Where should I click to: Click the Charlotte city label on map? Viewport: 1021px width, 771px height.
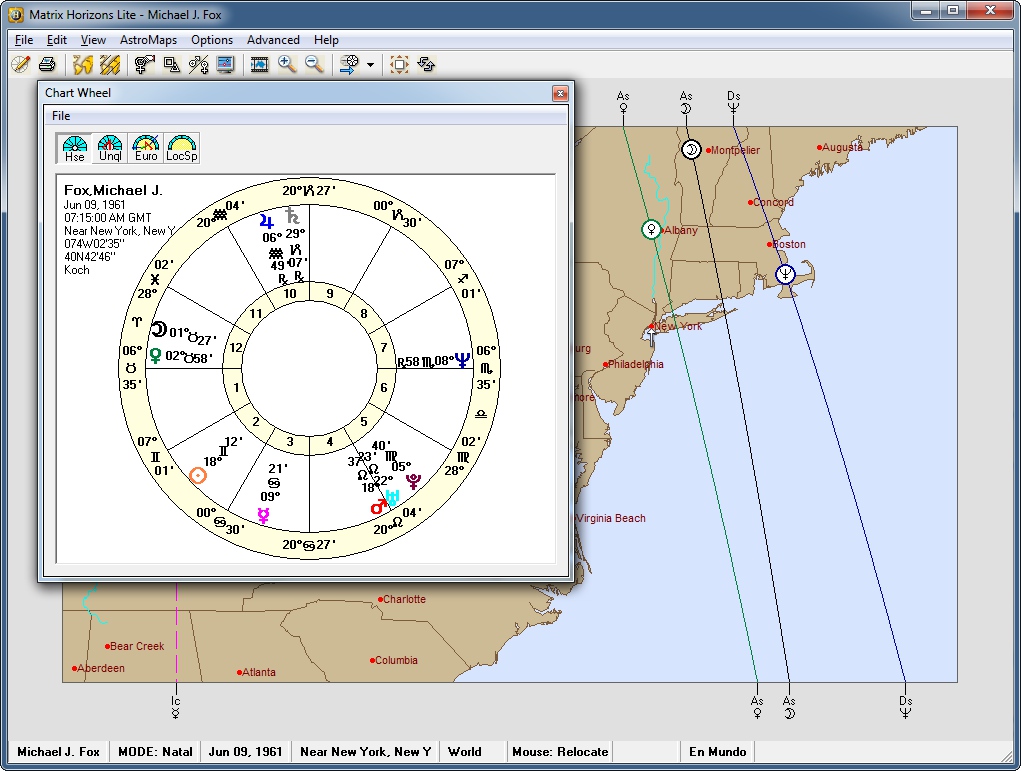[404, 599]
